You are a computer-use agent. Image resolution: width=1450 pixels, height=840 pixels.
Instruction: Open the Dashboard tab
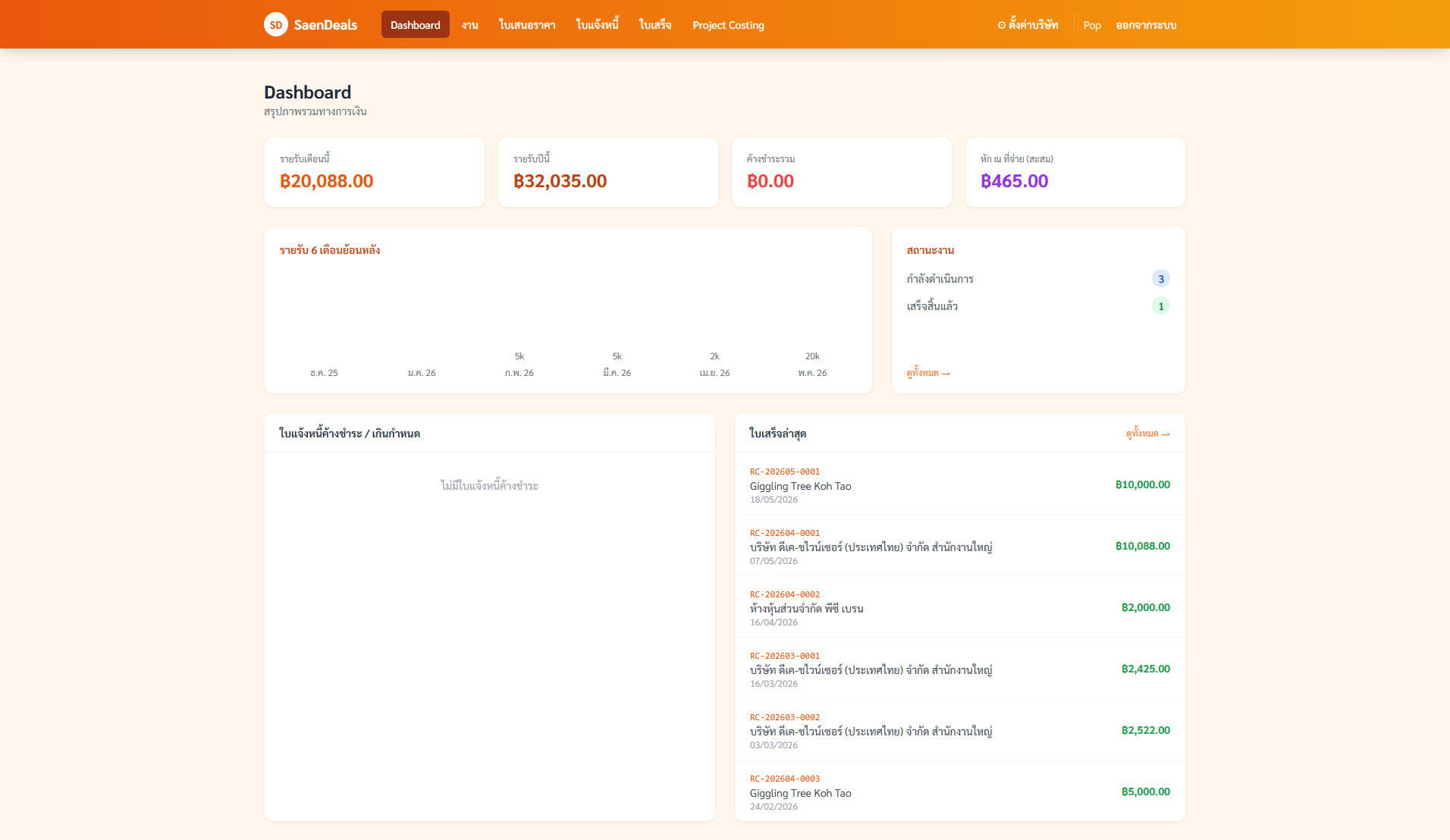pos(415,25)
